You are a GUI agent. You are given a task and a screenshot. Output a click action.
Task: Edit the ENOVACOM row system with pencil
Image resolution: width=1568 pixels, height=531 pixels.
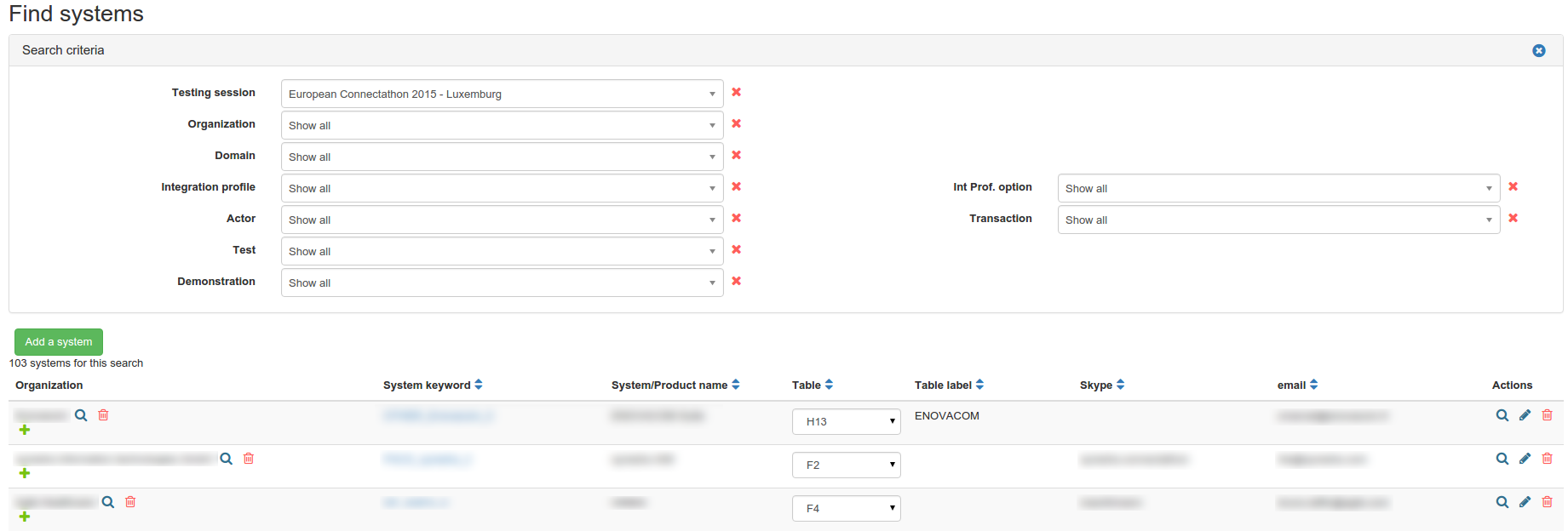click(1525, 415)
